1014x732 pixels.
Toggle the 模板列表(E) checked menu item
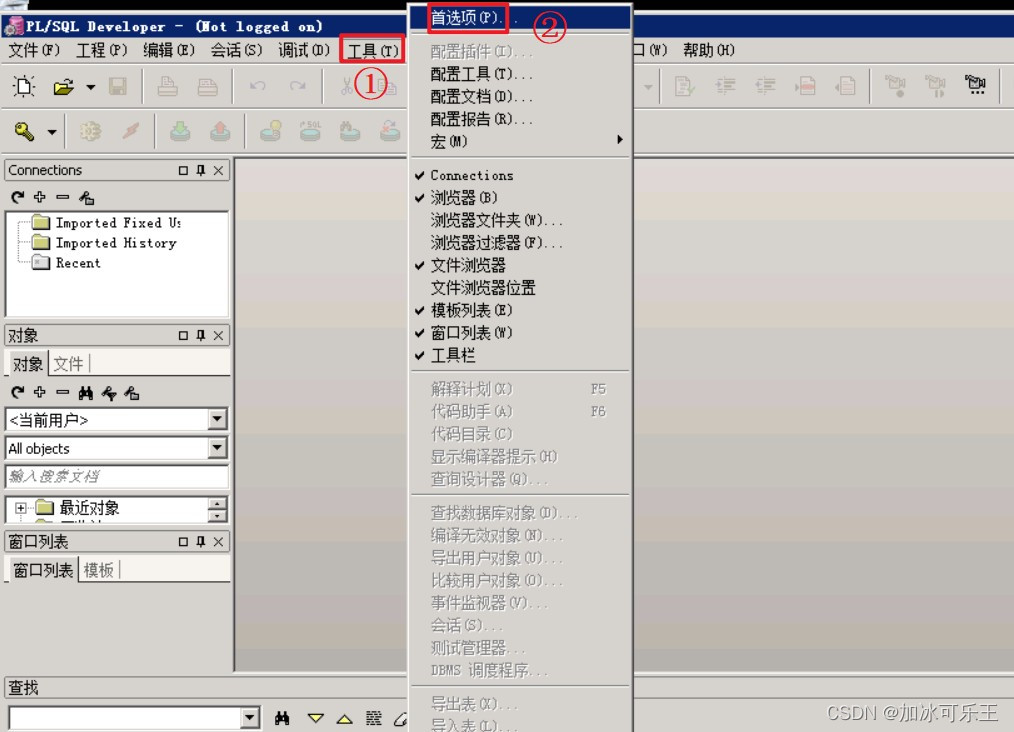(471, 310)
